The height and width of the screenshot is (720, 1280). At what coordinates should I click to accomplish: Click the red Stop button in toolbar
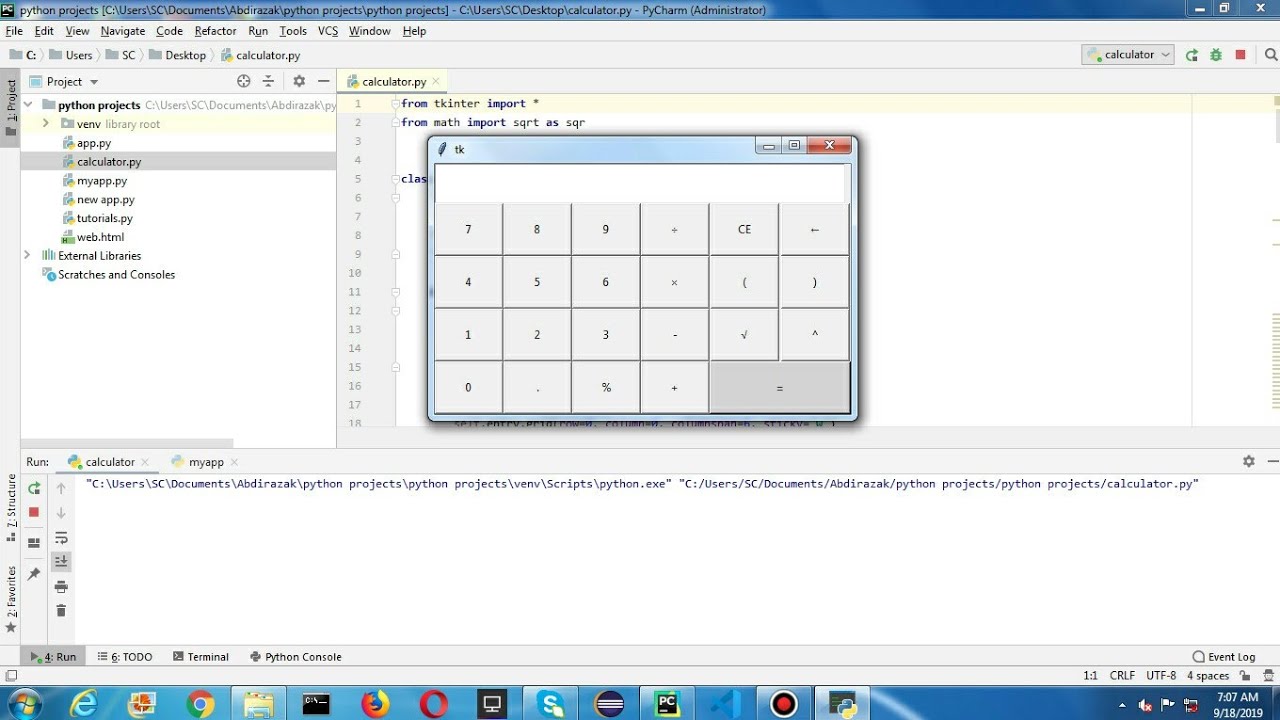(x=1241, y=55)
